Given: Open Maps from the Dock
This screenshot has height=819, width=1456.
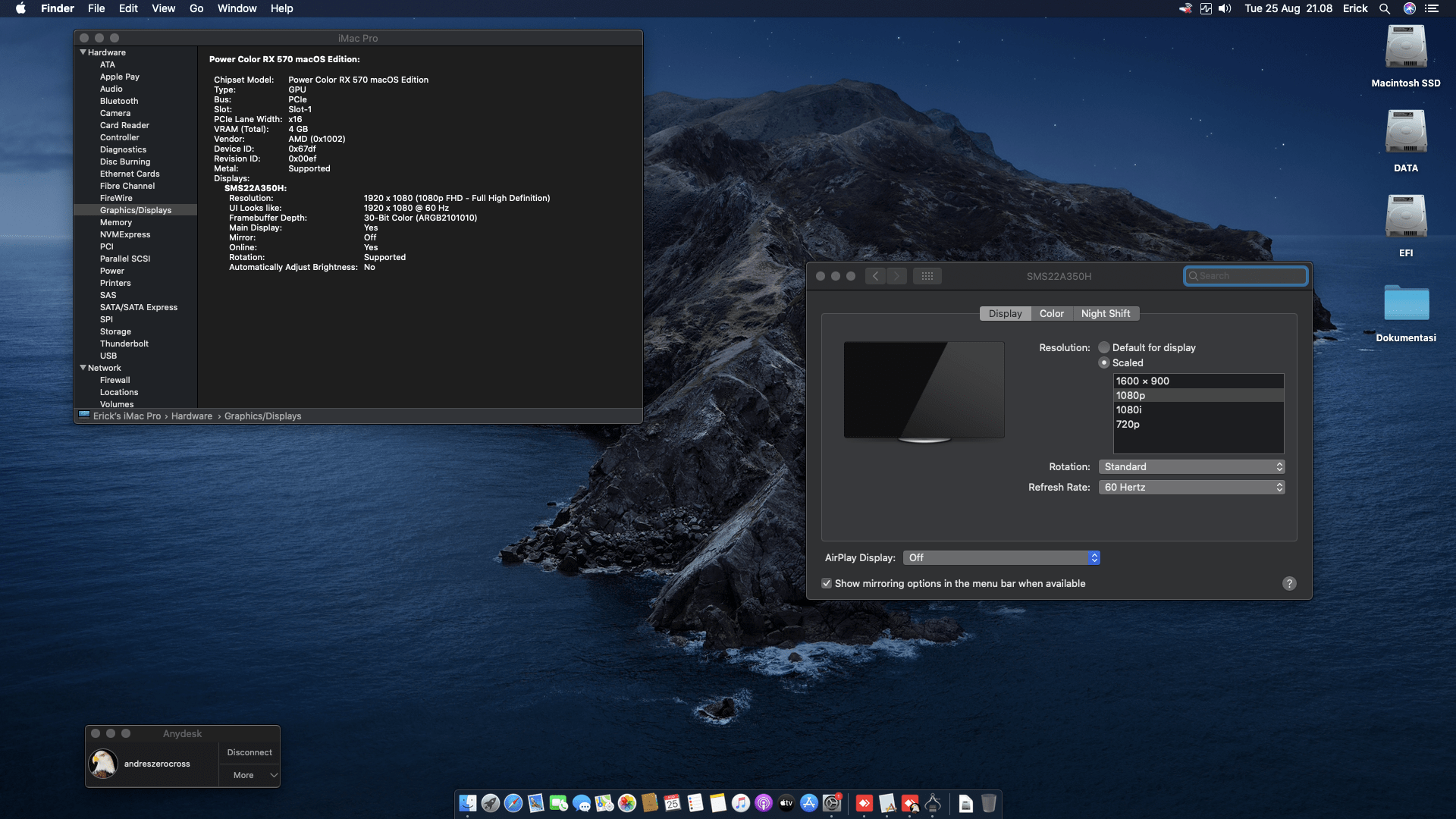Looking at the screenshot, I should pos(604,803).
